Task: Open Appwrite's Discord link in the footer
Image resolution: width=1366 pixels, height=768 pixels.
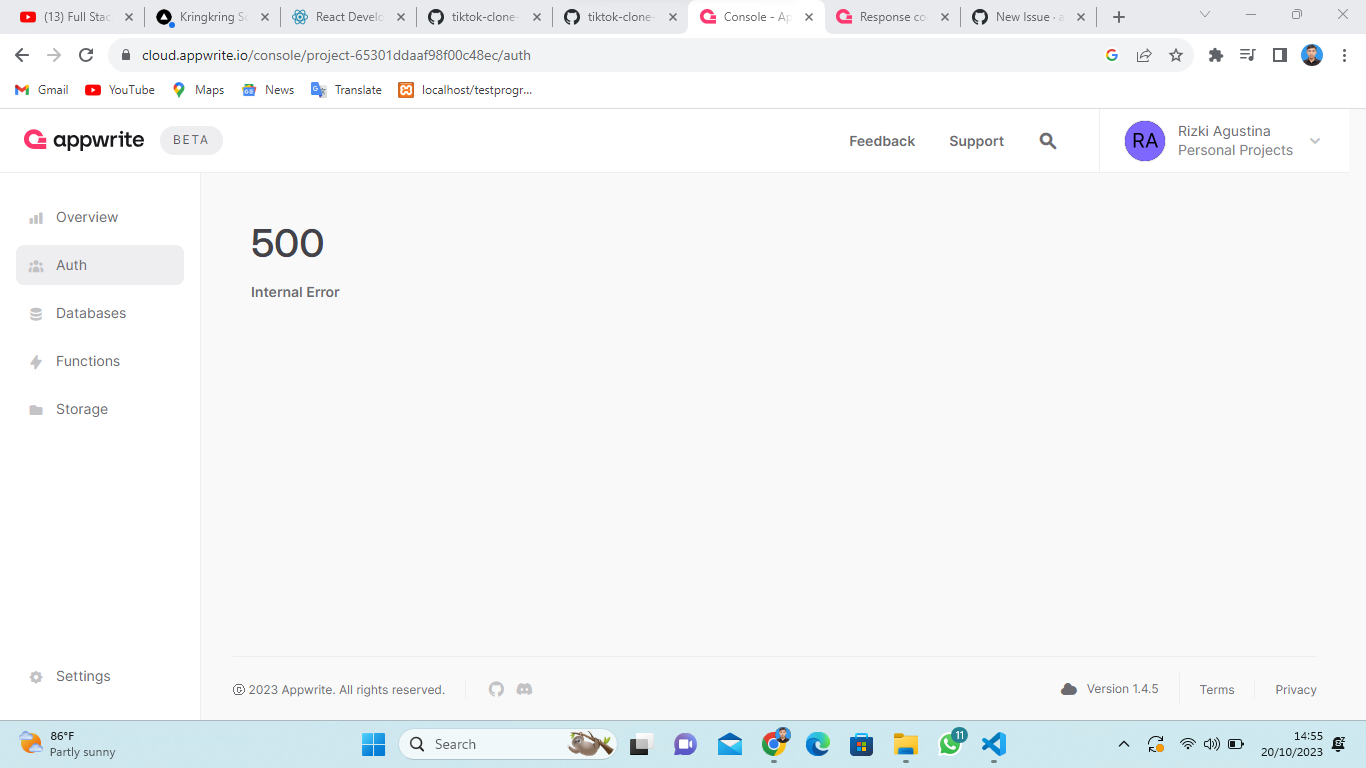Action: click(x=524, y=689)
